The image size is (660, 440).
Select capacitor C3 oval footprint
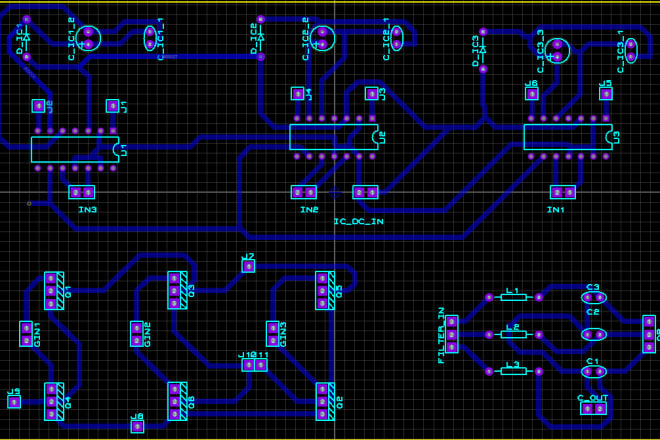pos(594,298)
